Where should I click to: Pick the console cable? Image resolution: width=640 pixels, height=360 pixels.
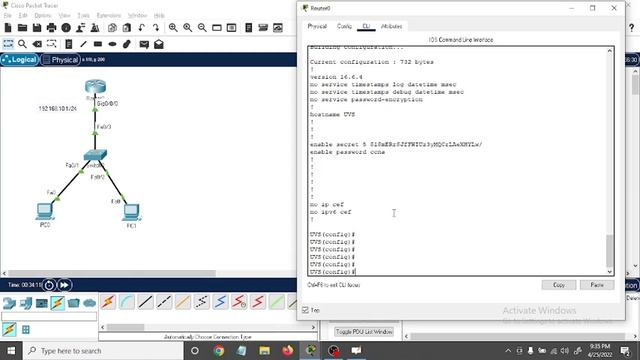coord(127,302)
